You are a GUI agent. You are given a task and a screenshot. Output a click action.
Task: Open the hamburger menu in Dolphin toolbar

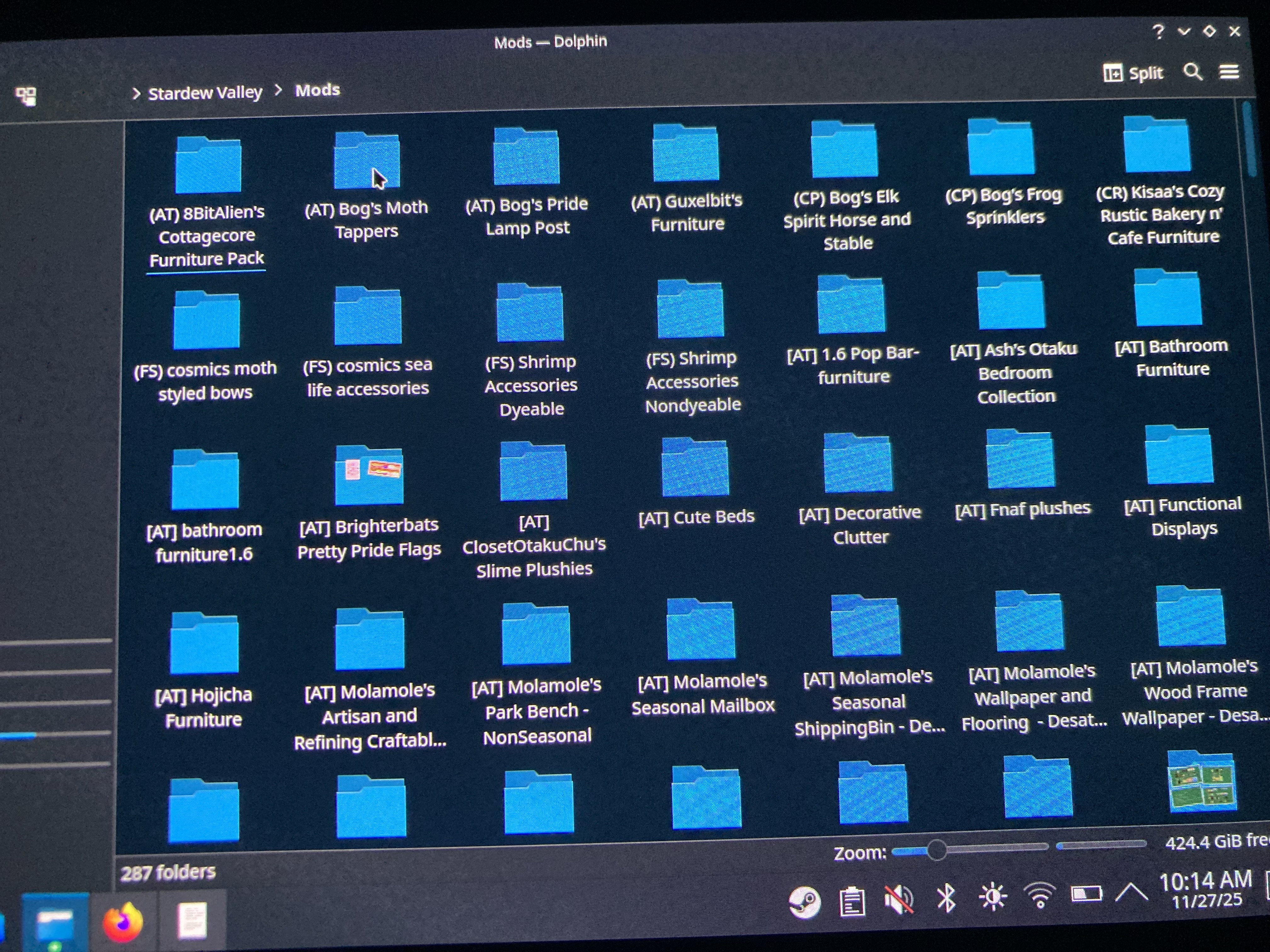click(x=1229, y=72)
